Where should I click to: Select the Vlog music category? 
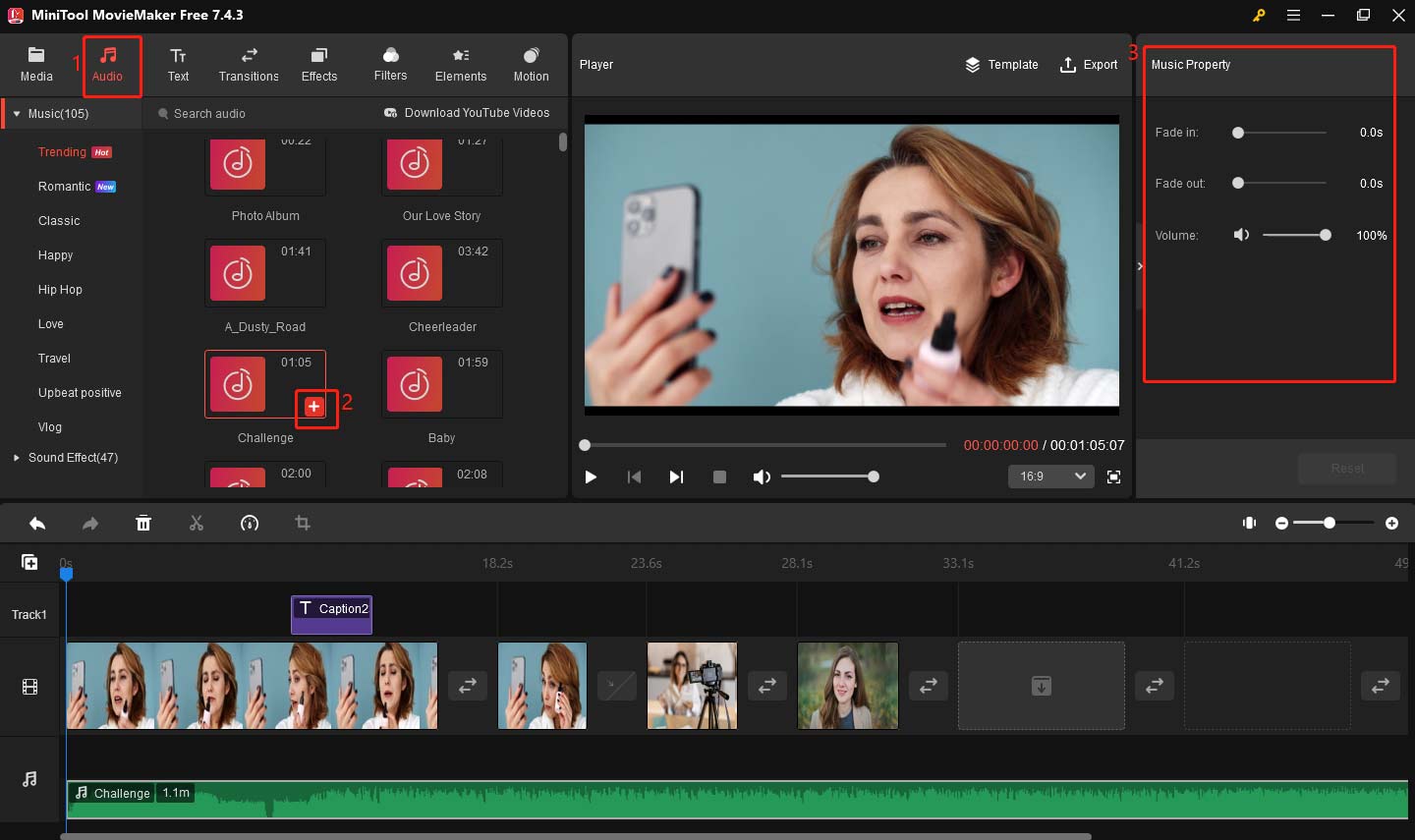coord(50,427)
